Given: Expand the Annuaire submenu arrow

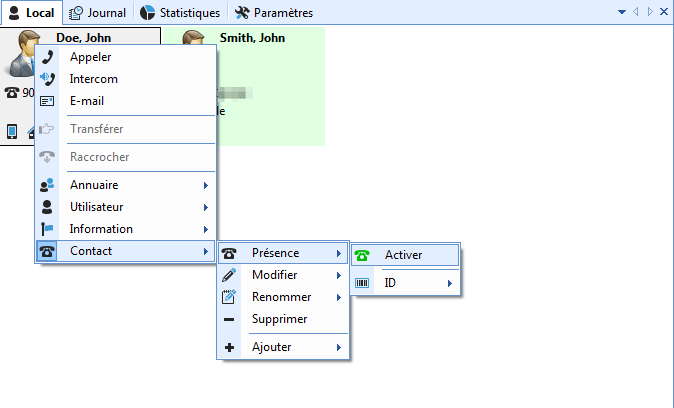Looking at the screenshot, I should [205, 185].
